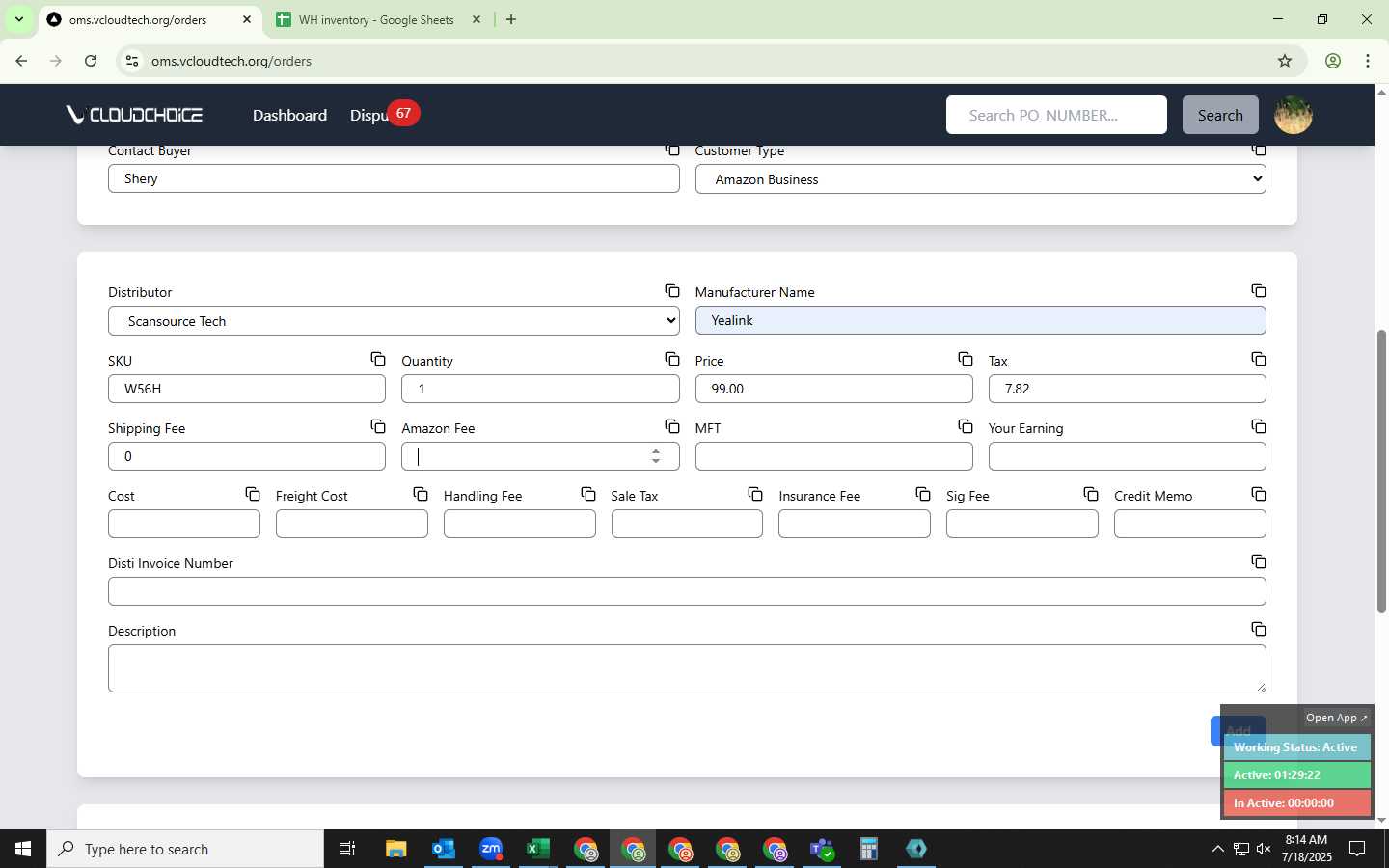
Task: Copy the Price field value
Action: [x=965, y=359]
